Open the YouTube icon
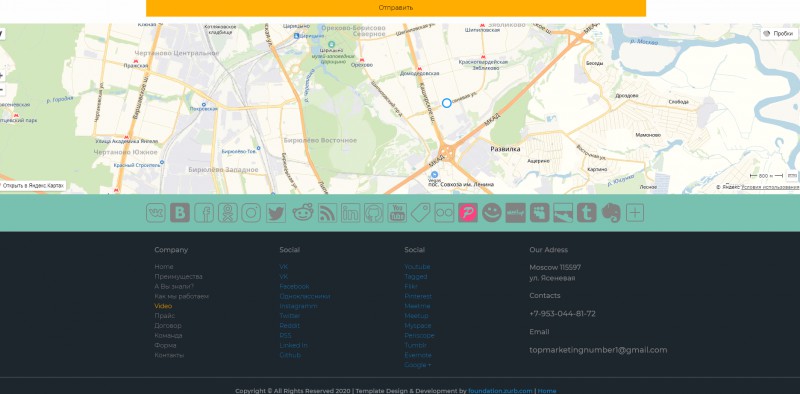This screenshot has height=394, width=800. tap(397, 213)
